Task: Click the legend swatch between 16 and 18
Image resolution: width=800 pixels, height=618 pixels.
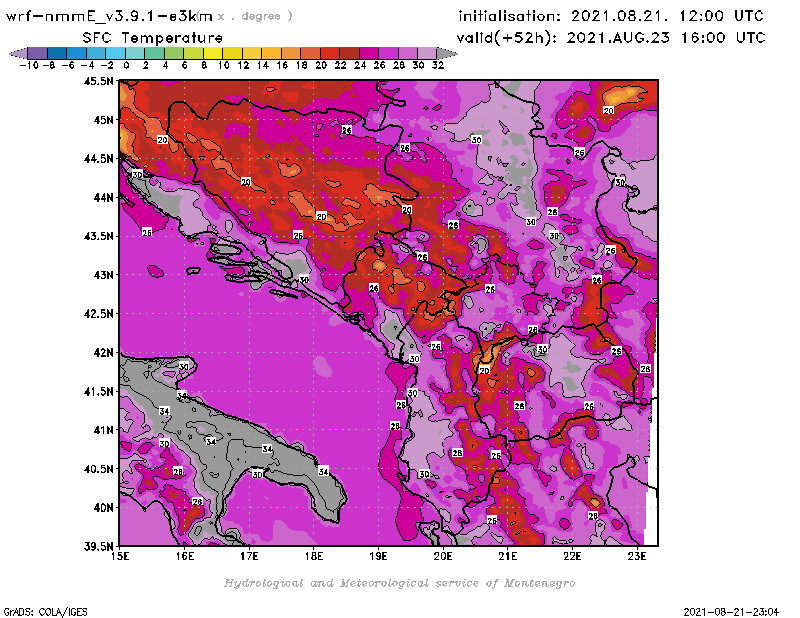Action: coord(291,53)
